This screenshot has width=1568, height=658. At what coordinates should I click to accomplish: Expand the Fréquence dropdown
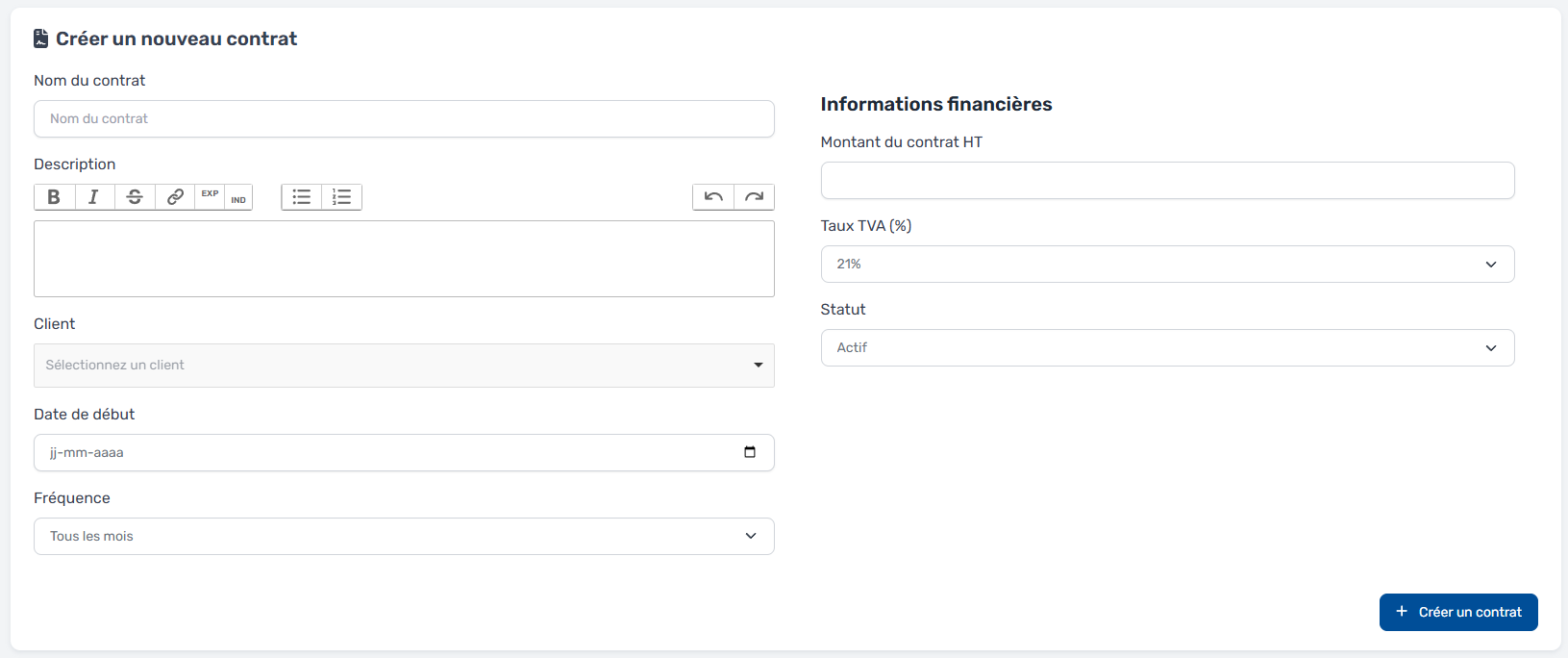click(404, 537)
